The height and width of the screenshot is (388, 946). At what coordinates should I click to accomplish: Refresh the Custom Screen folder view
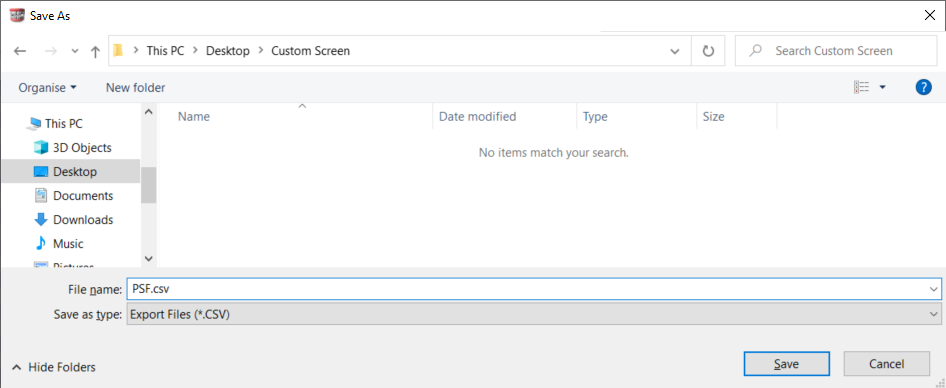click(708, 51)
